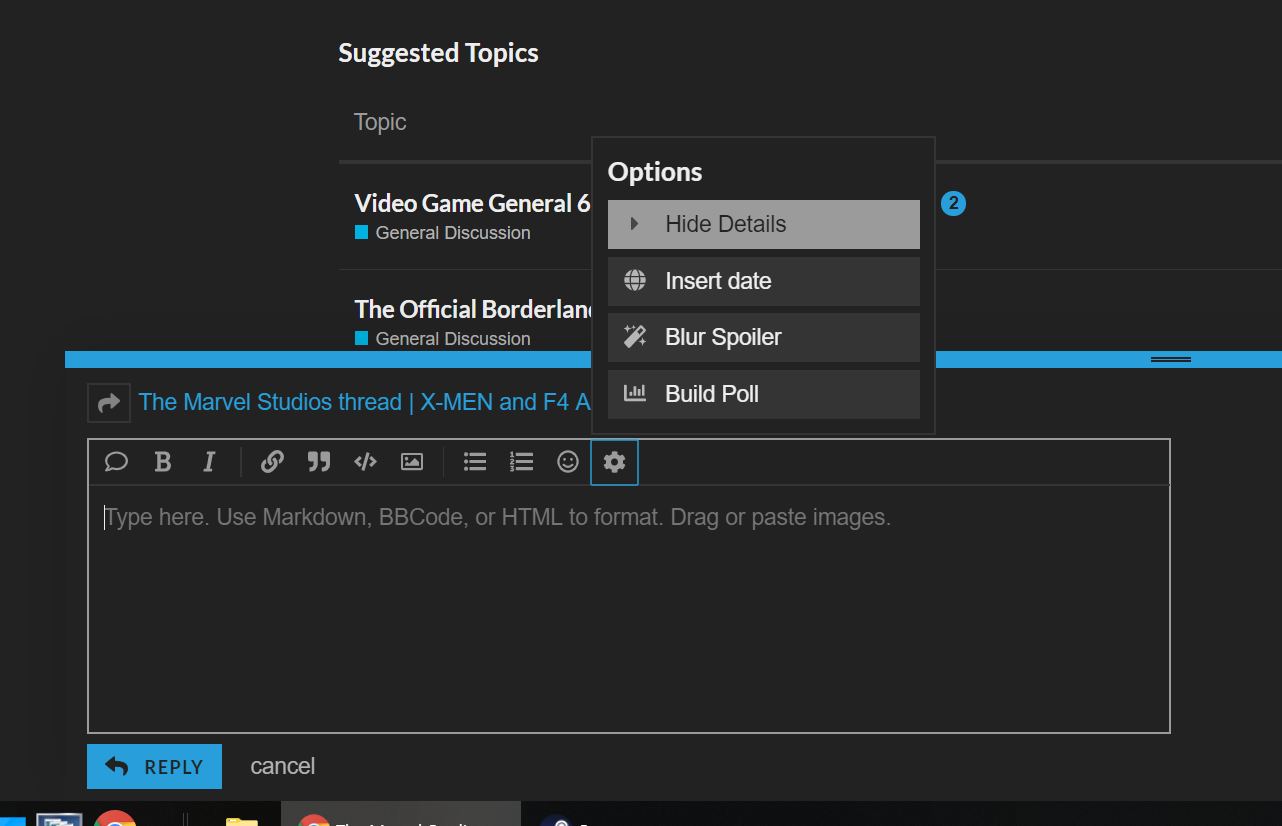Insert a hyperlink with the link icon
Screen dimensions: 1282x826
[272, 462]
